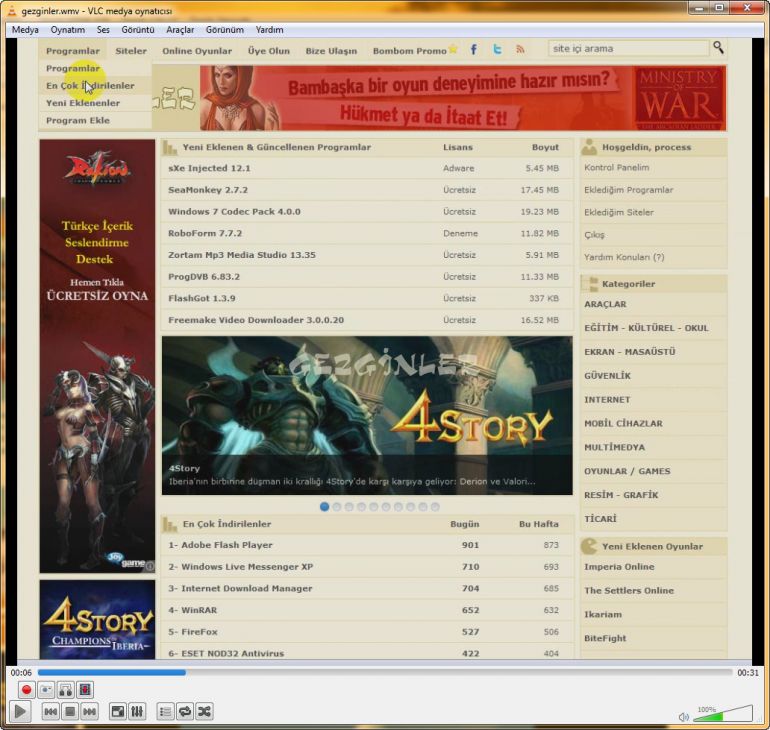Open the Üye Olun link
770x730 pixels.
coord(269,51)
